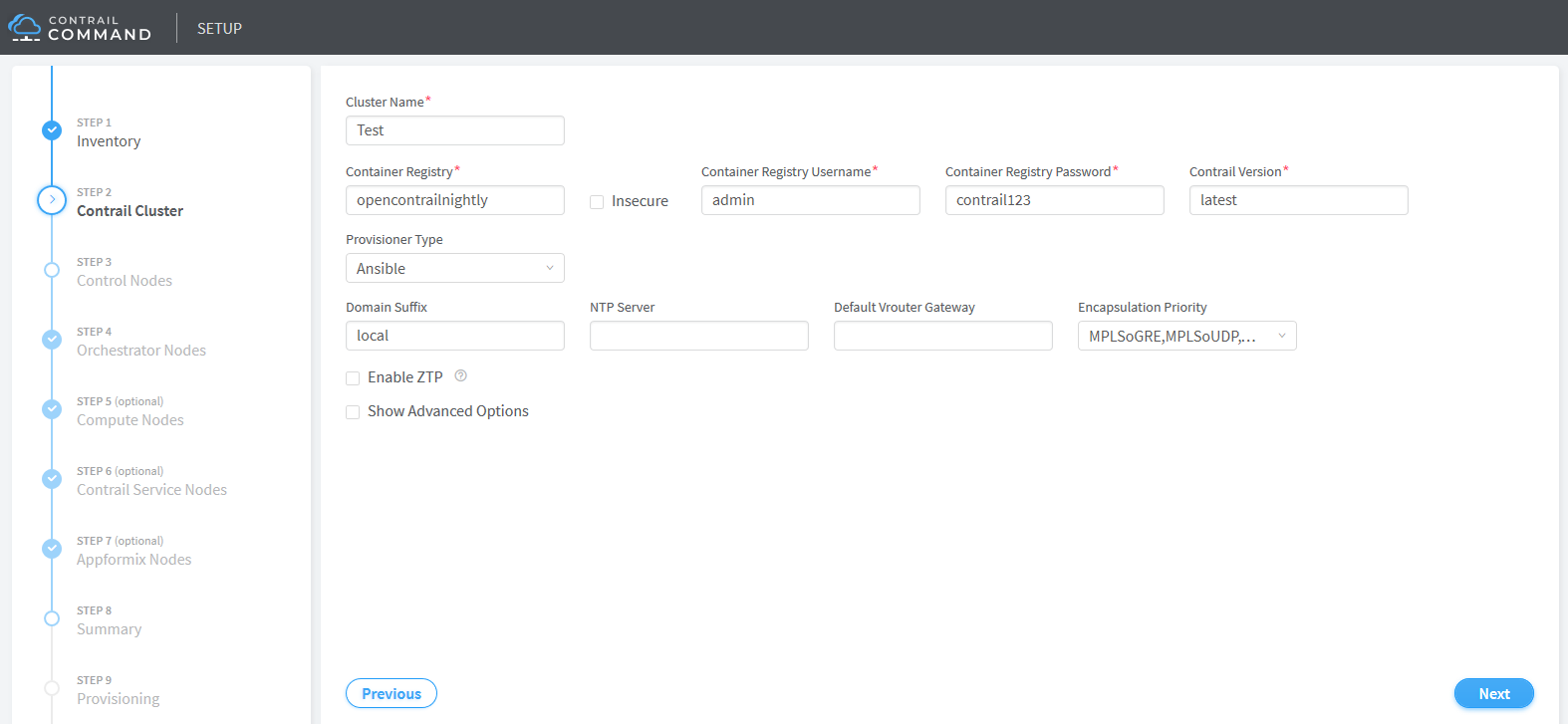Viewport: 1568px width, 724px height.
Task: Click the Previous button
Action: click(392, 694)
